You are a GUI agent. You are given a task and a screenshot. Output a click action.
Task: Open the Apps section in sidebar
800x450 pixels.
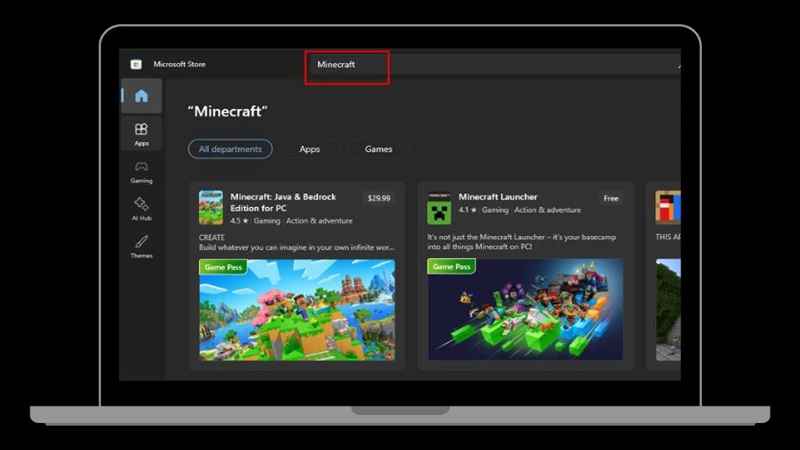point(141,133)
